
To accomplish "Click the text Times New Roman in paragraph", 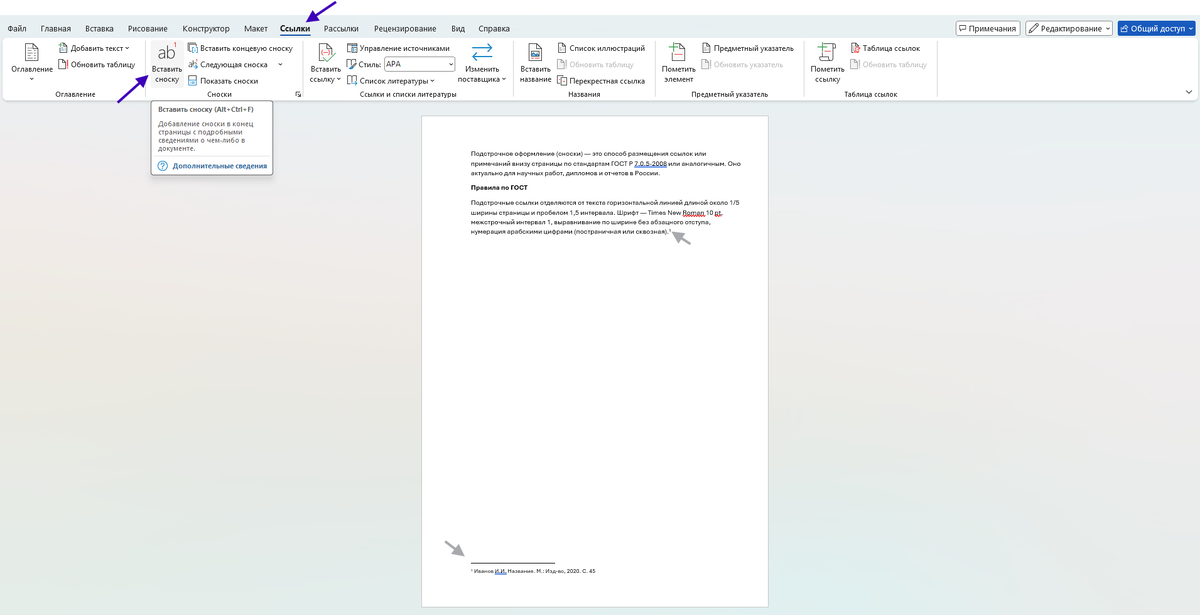I will 676,213.
